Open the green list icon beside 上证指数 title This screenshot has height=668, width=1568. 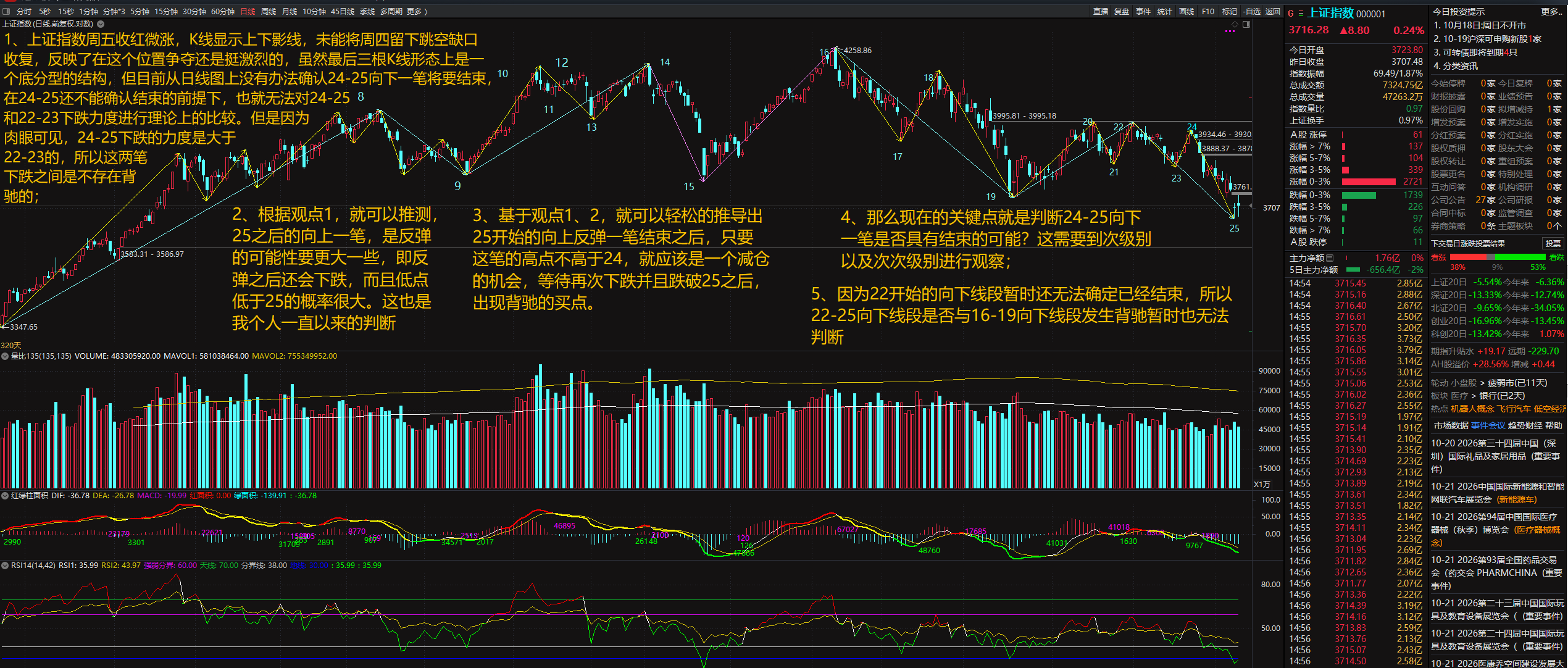coord(1301,13)
